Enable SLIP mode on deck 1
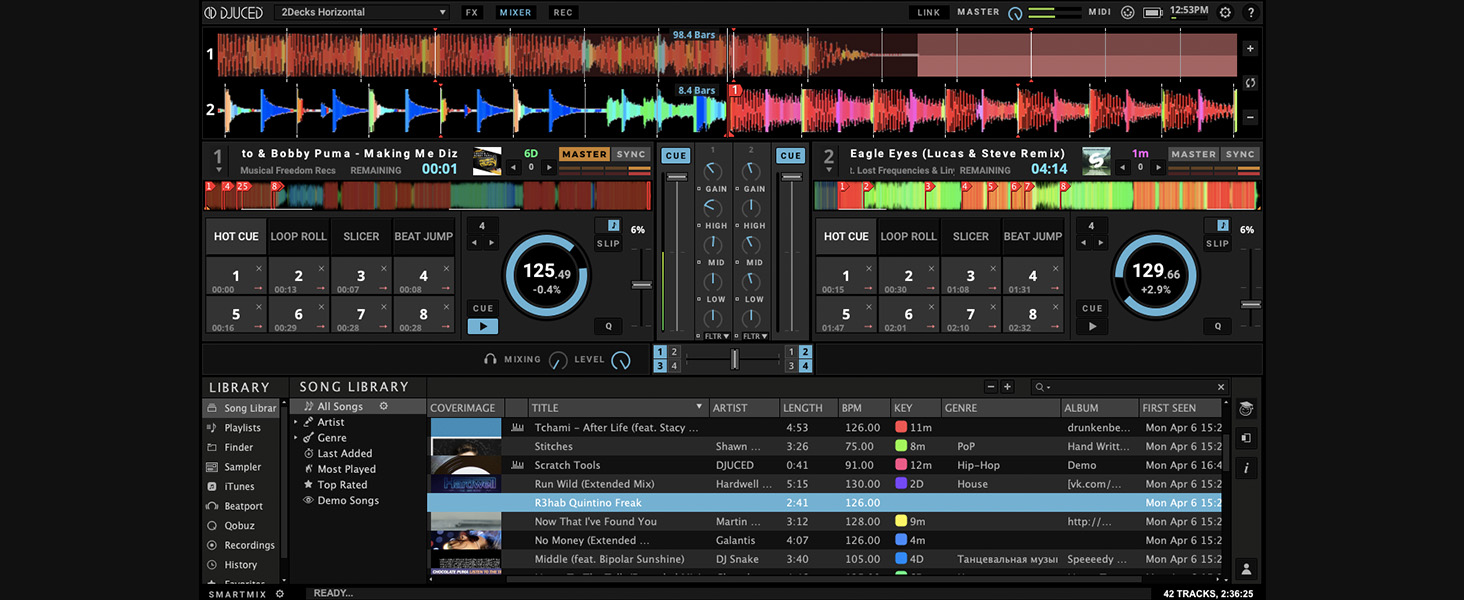 coord(608,243)
